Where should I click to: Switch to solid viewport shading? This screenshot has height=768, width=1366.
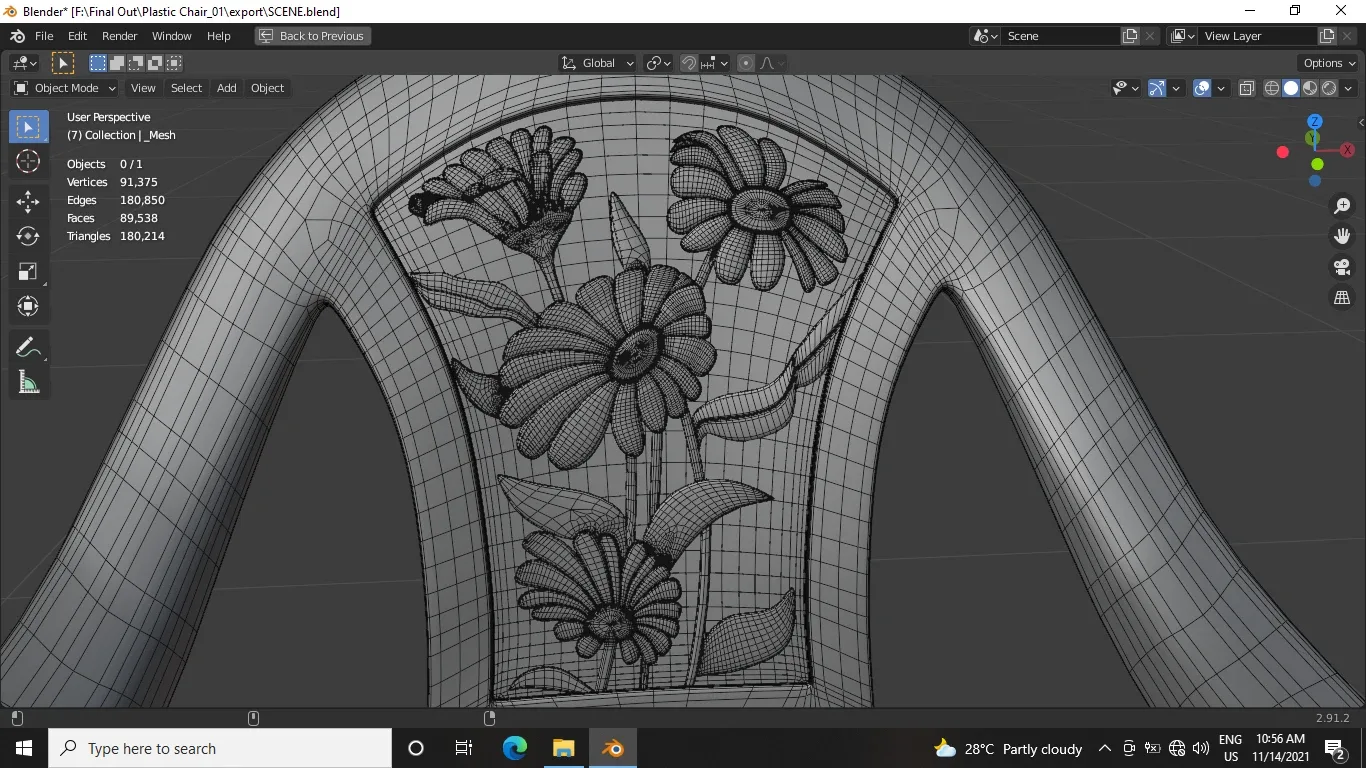coord(1291,88)
